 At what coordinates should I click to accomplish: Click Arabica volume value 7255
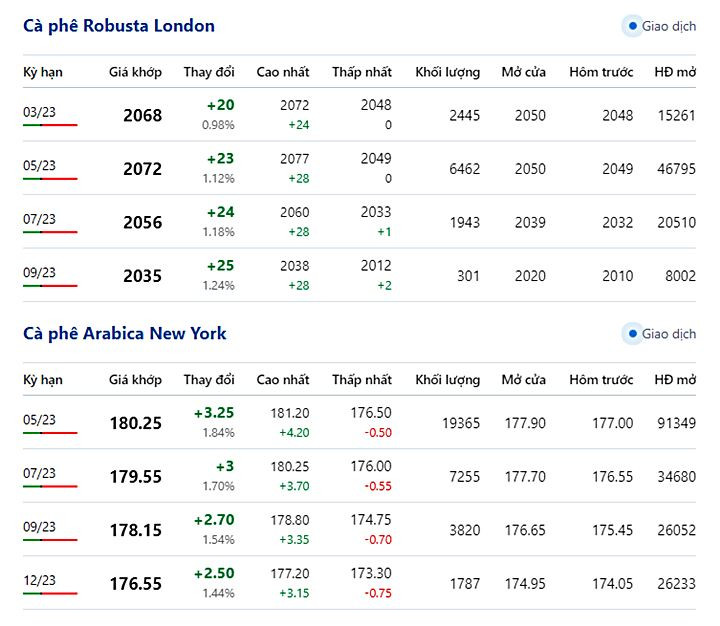tap(465, 477)
